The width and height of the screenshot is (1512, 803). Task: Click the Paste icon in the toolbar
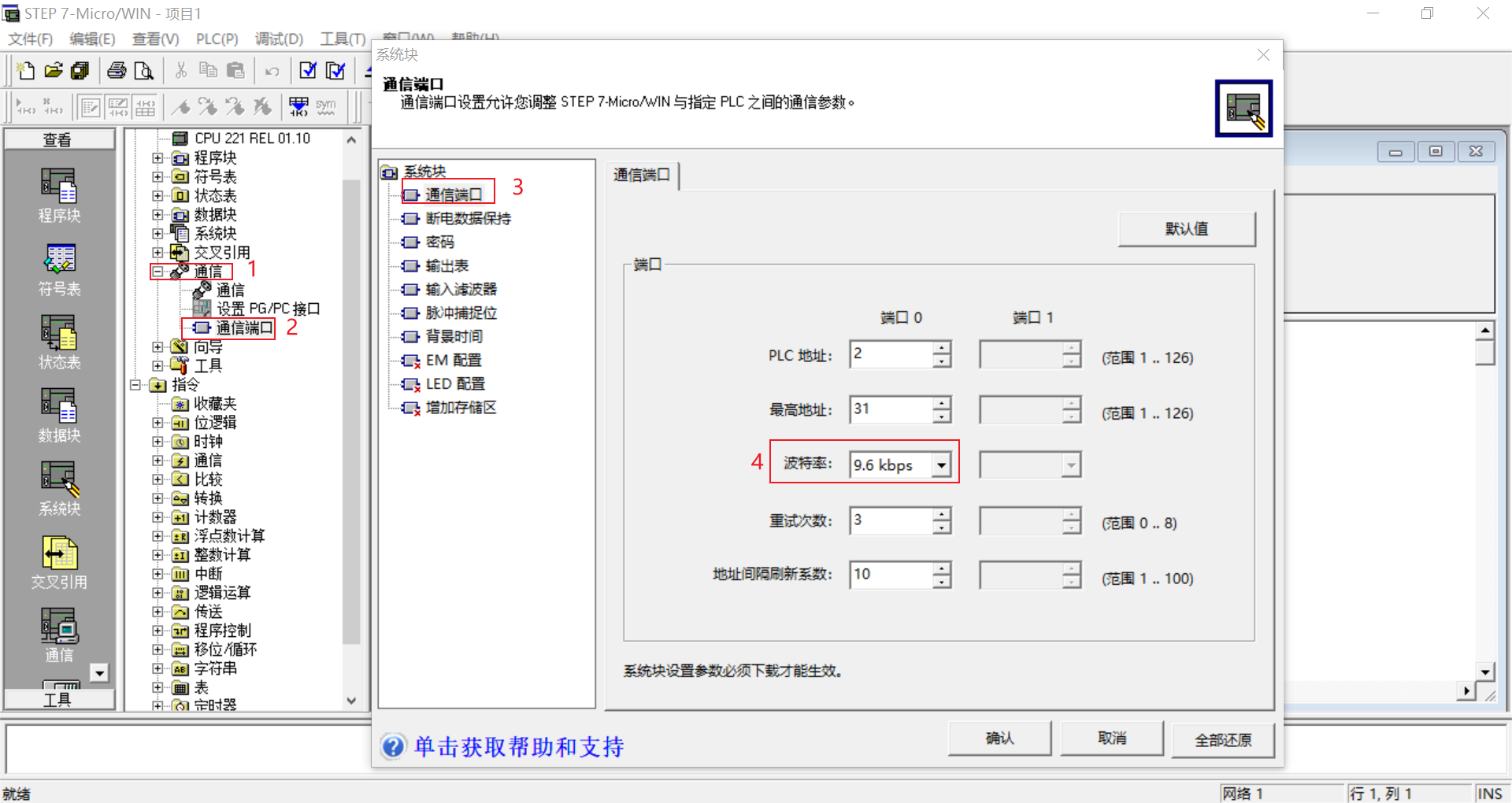tap(235, 70)
